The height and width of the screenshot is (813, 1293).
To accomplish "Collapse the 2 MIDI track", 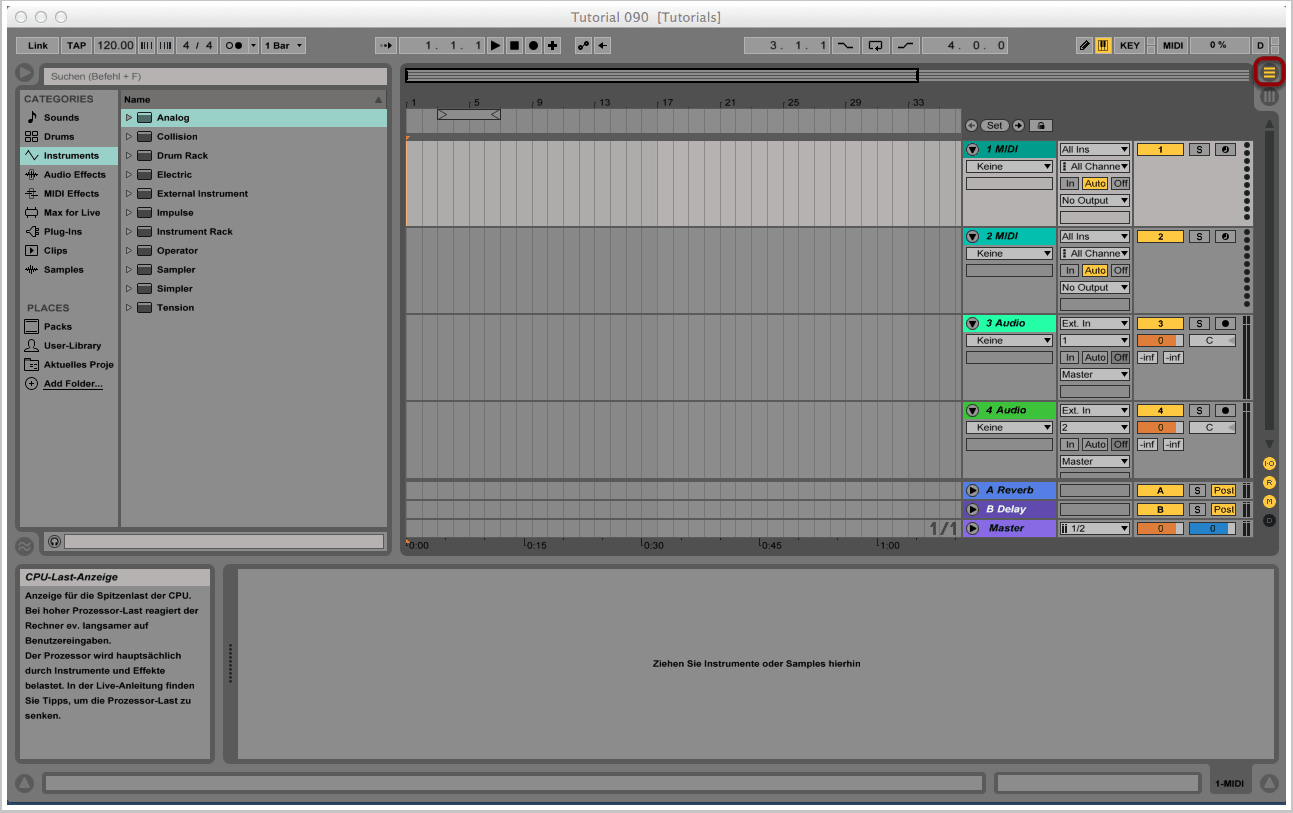I will tap(972, 237).
